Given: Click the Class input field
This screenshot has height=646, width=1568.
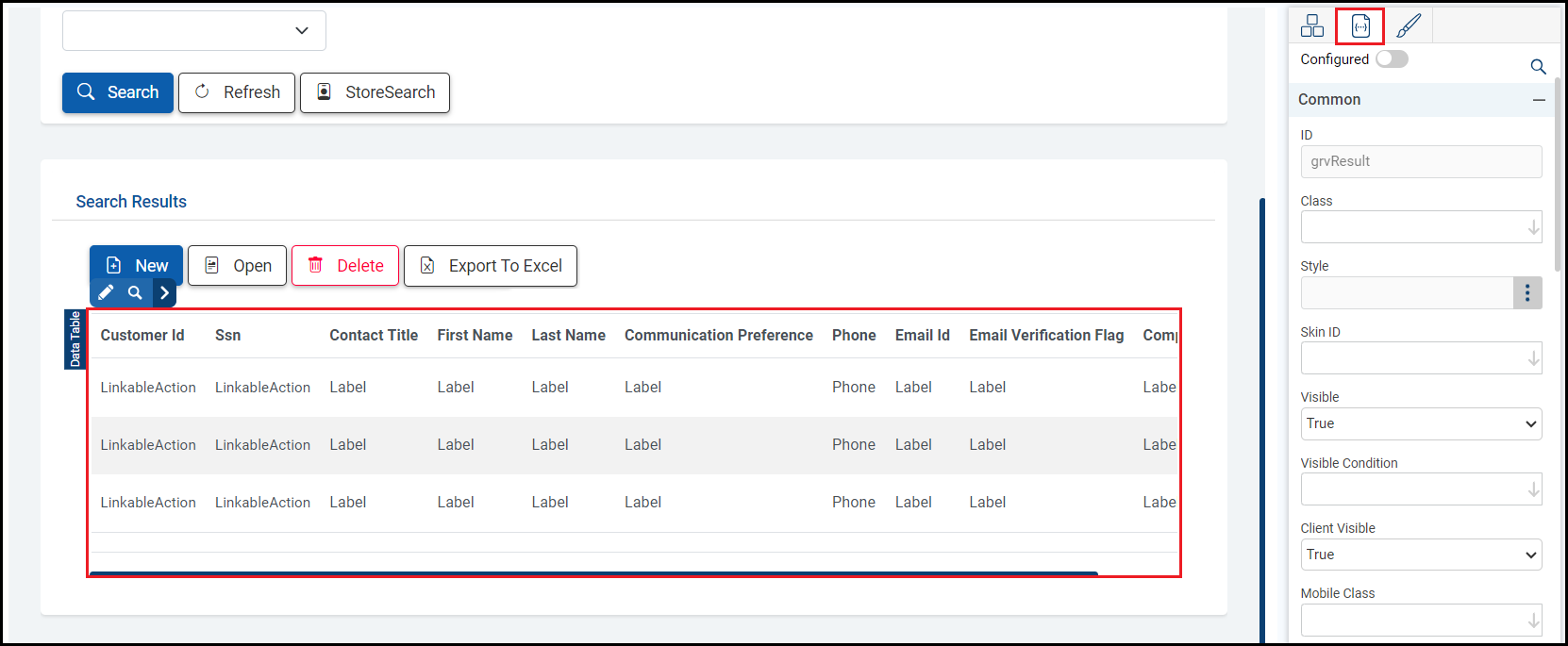Looking at the screenshot, I should [1413, 227].
